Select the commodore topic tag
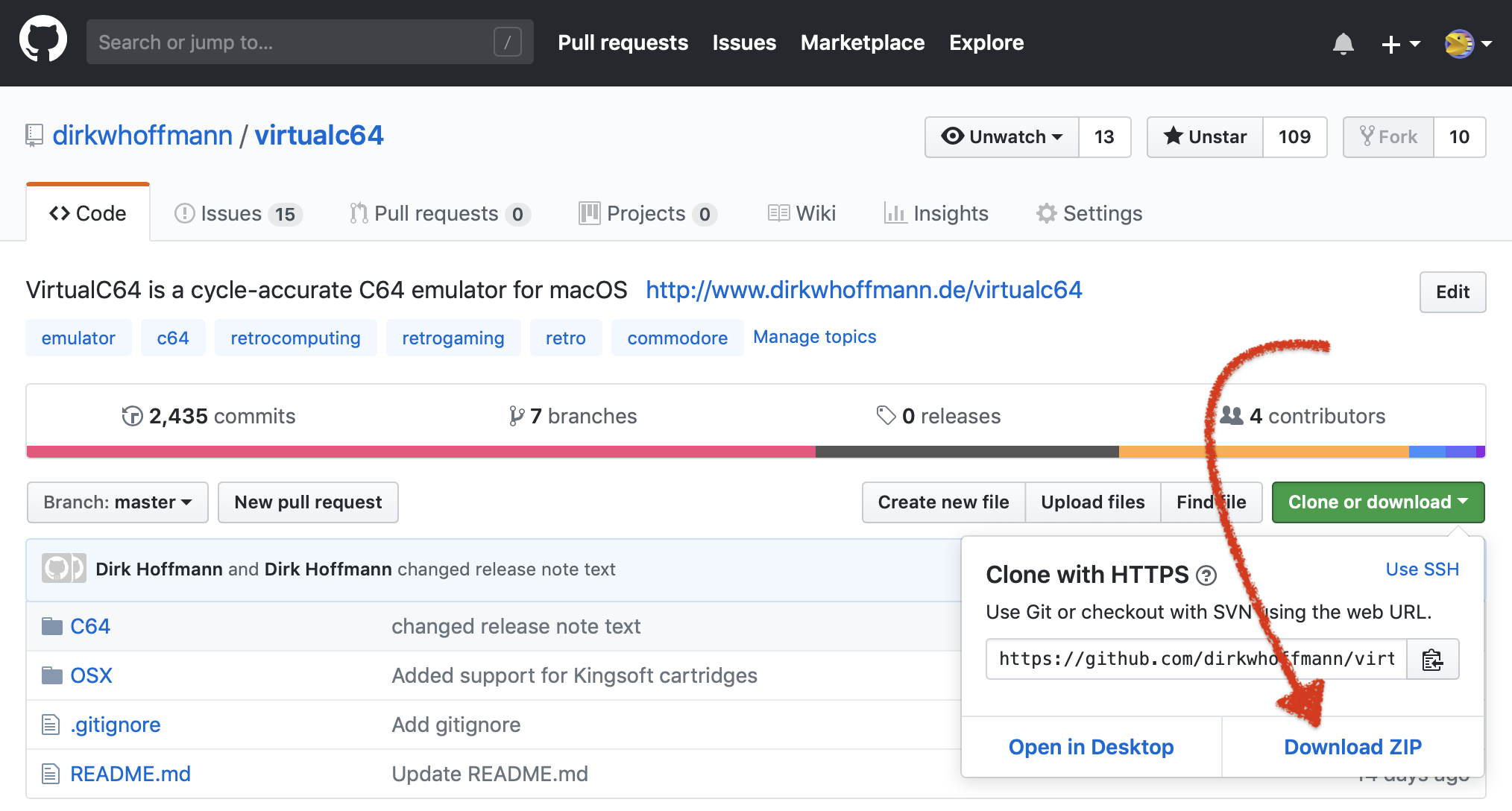This screenshot has height=811, width=1512. (x=678, y=338)
